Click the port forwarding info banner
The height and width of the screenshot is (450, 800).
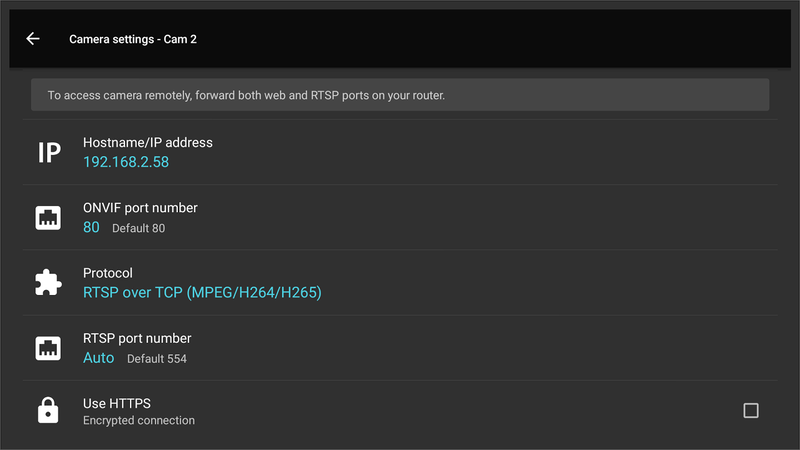point(400,95)
